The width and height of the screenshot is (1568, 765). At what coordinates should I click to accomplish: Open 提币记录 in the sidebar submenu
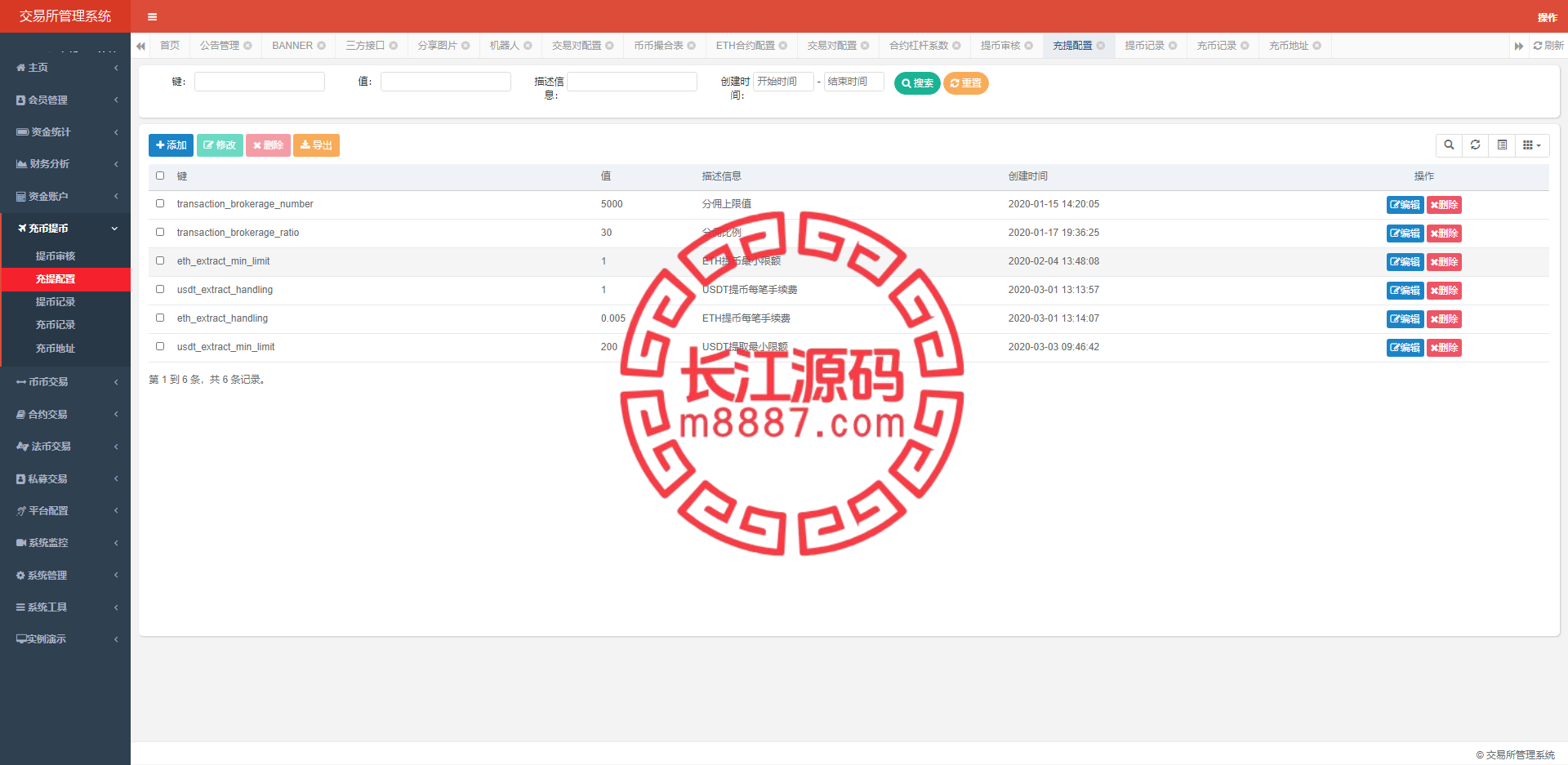click(56, 302)
